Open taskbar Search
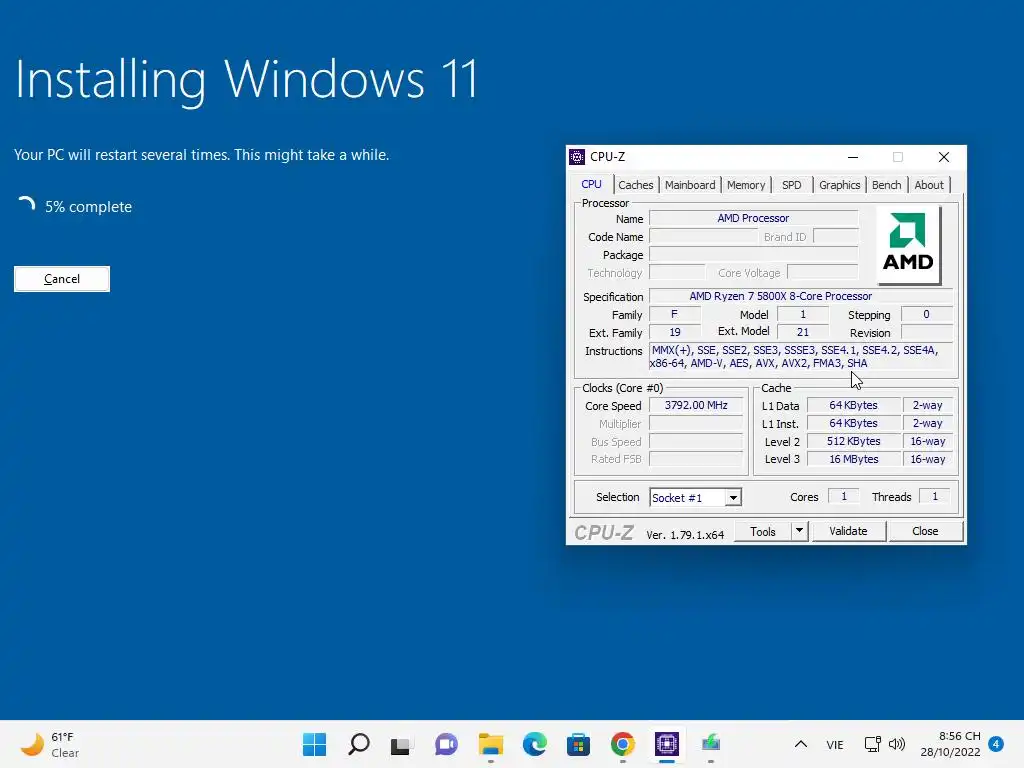 coord(359,744)
